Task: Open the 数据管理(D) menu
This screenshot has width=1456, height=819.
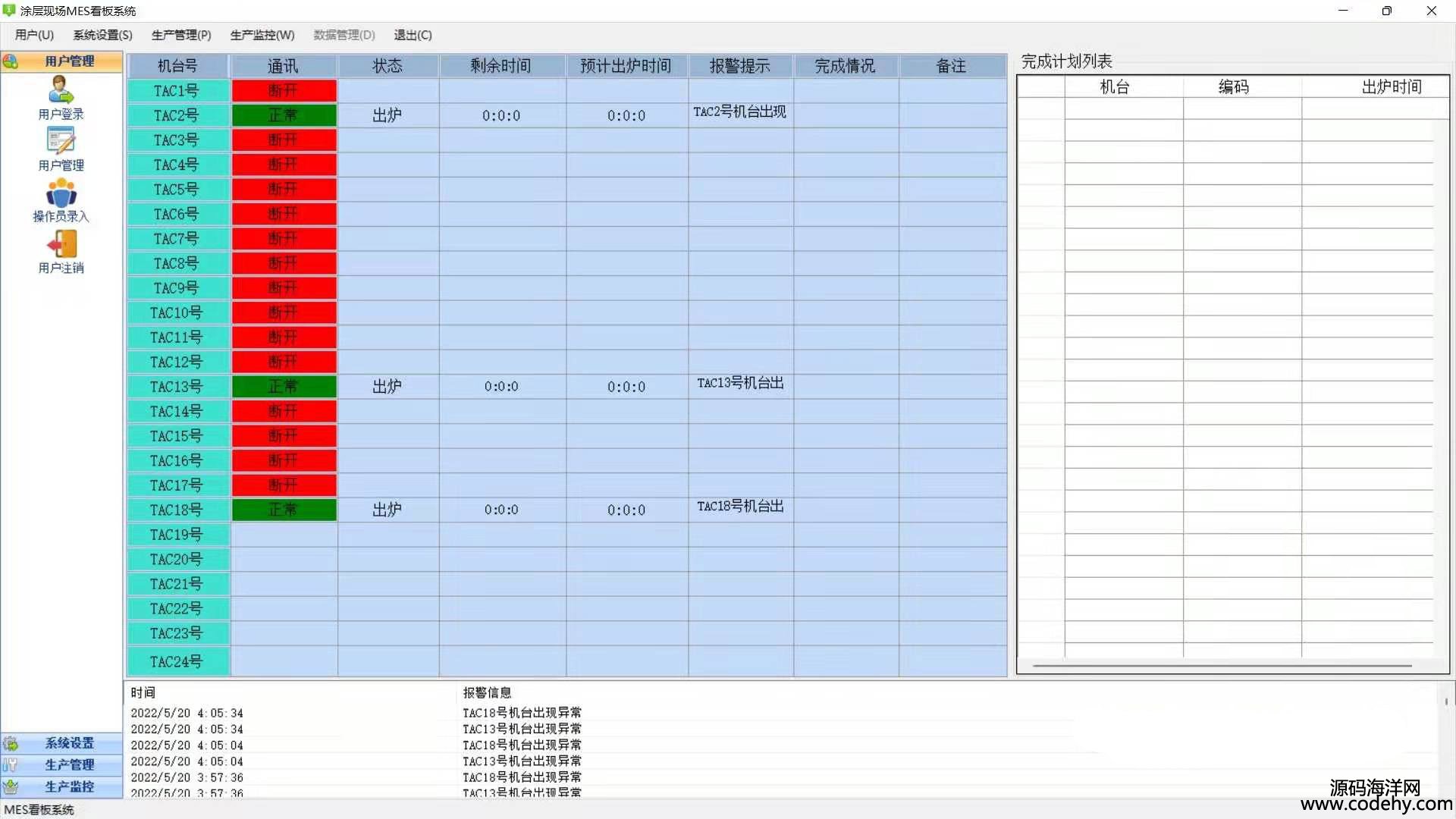Action: coord(344,35)
